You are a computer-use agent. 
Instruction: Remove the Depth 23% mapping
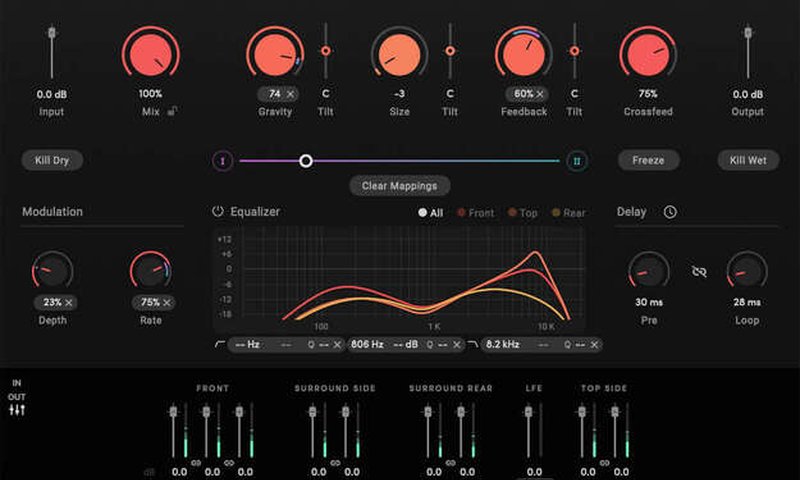(x=70, y=302)
